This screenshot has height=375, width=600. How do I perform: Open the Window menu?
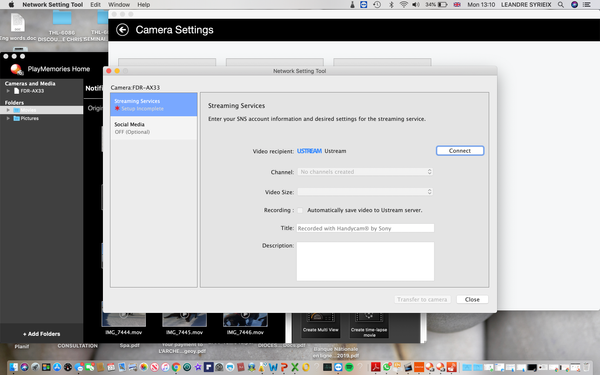tap(119, 5)
